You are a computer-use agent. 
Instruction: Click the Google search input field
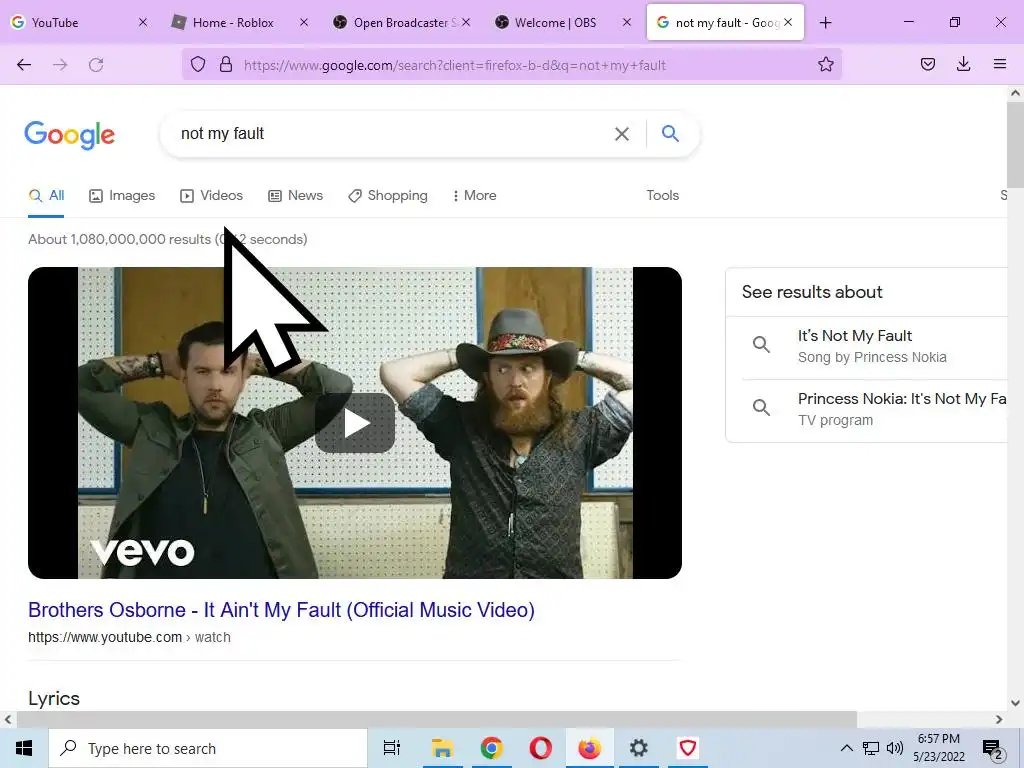pyautogui.click(x=392, y=134)
